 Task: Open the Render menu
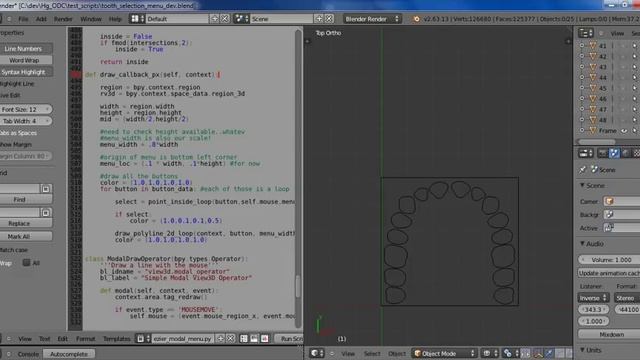click(x=63, y=19)
